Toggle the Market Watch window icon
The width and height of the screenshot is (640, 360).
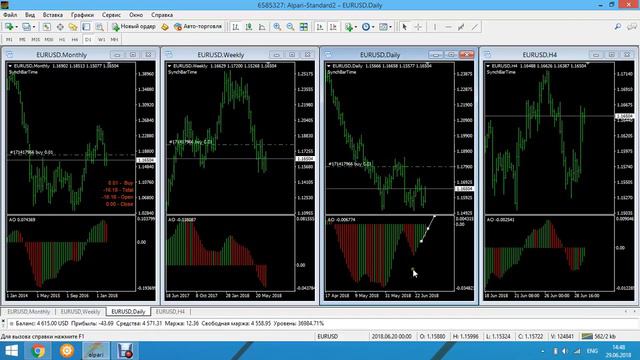[47, 27]
